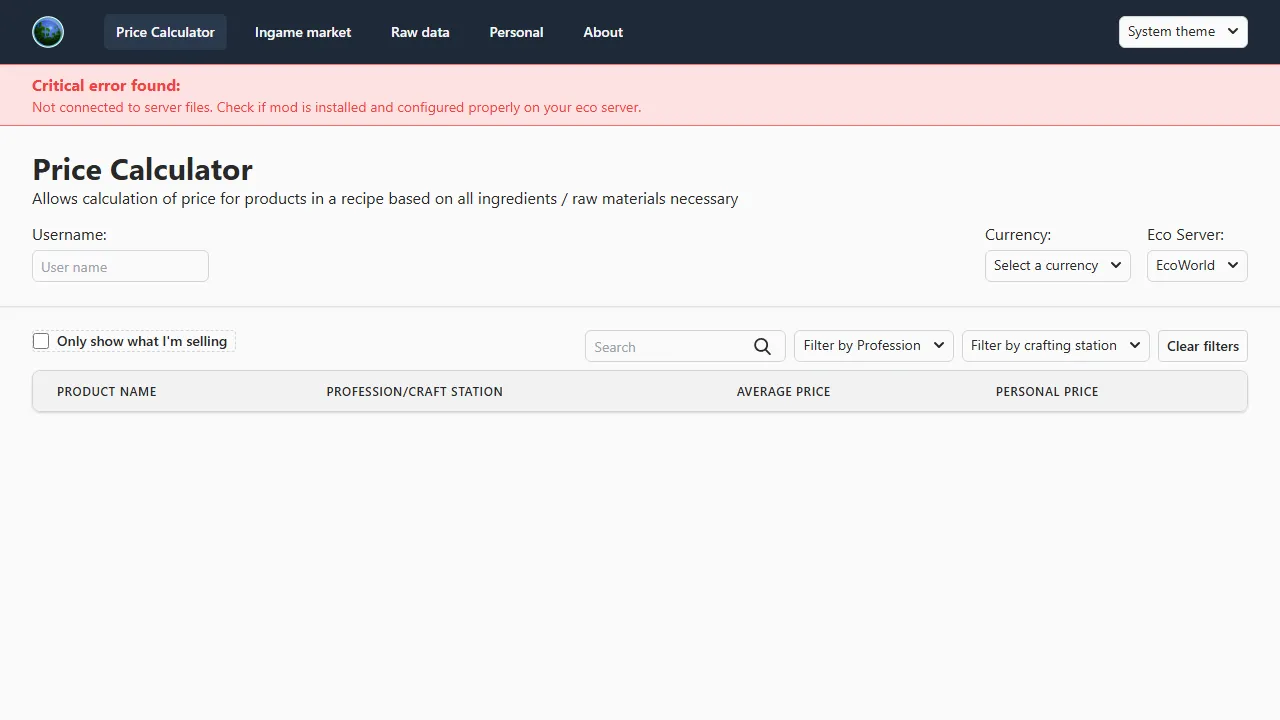Click the Eco globe logo
The image size is (1280, 720).
pos(47,31)
